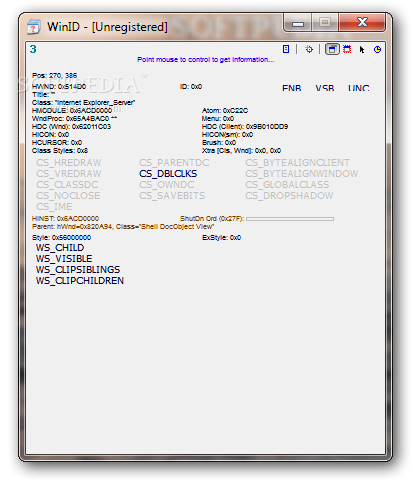413x482 pixels.
Task: Click the WS_CLIPCHILDREN window style
Action: (x=80, y=281)
